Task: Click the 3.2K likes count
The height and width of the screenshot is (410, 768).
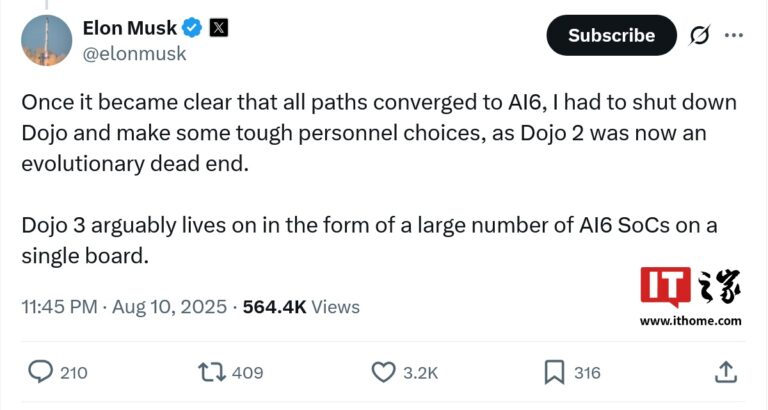Action: click(420, 373)
